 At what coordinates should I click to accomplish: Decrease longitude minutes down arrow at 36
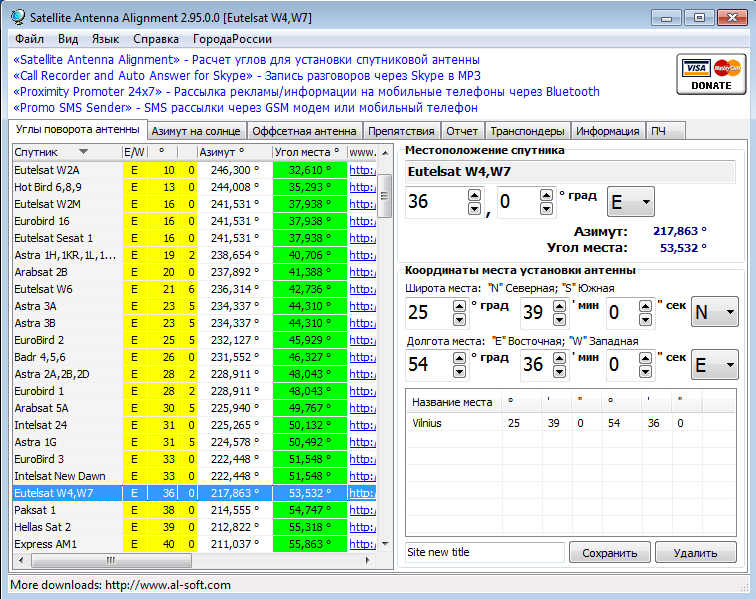tap(559, 372)
